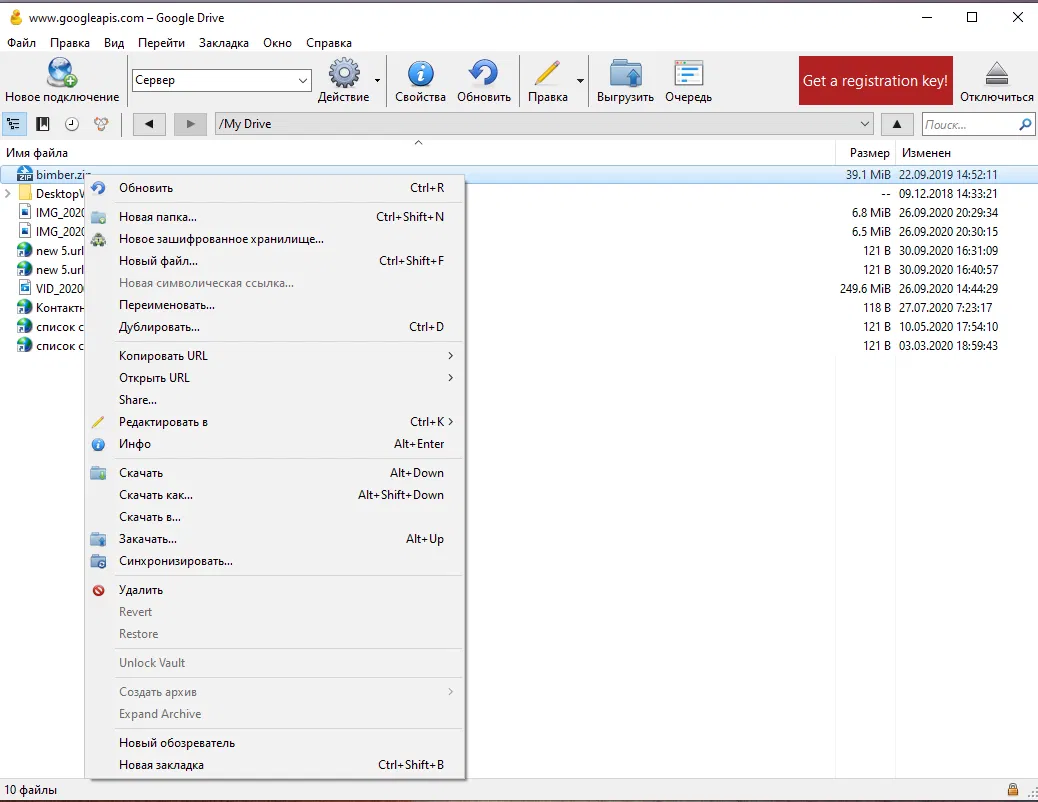Image resolution: width=1038 pixels, height=802 pixels.
Task: Choose Дублировать in the context menu
Action: (x=275, y=327)
